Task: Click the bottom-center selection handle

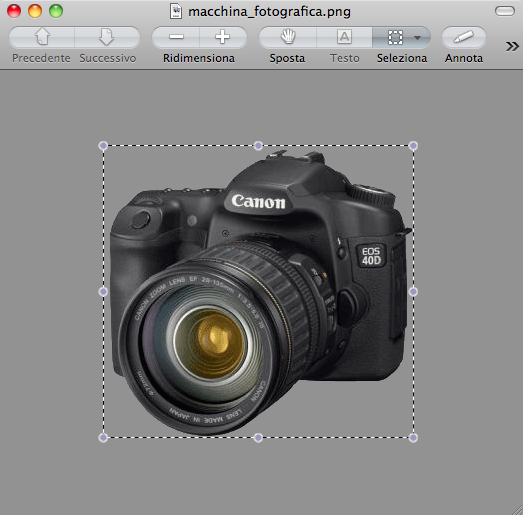Action: pos(258,438)
